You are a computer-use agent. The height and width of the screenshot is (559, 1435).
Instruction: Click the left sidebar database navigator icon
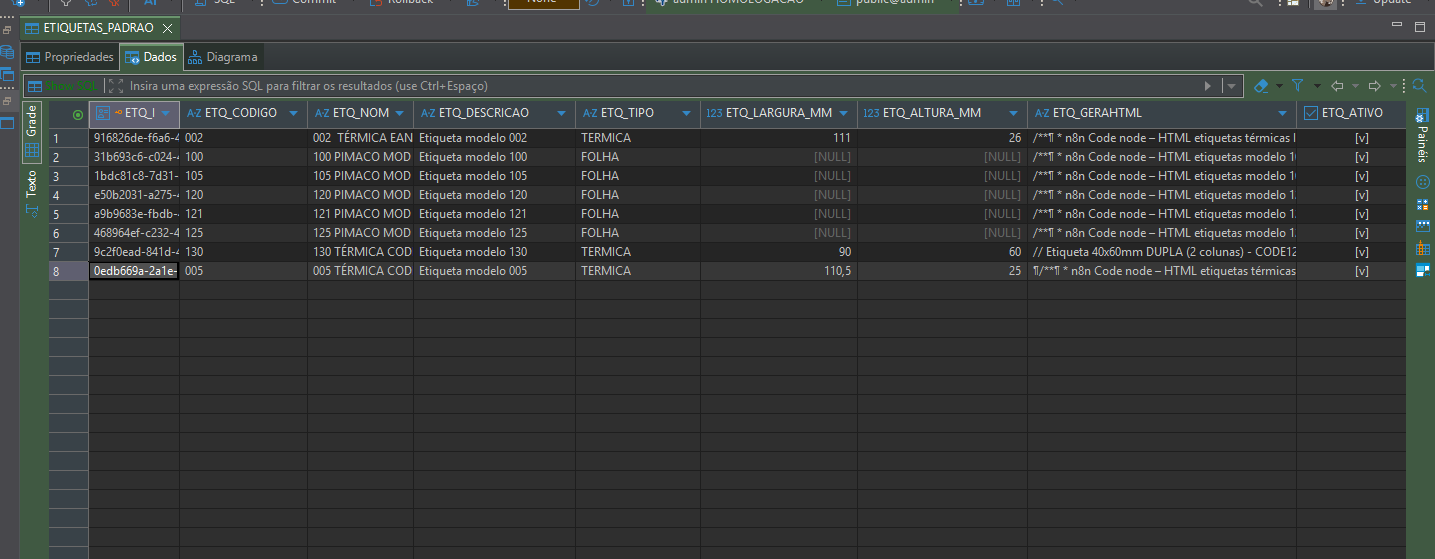click(x=7, y=52)
